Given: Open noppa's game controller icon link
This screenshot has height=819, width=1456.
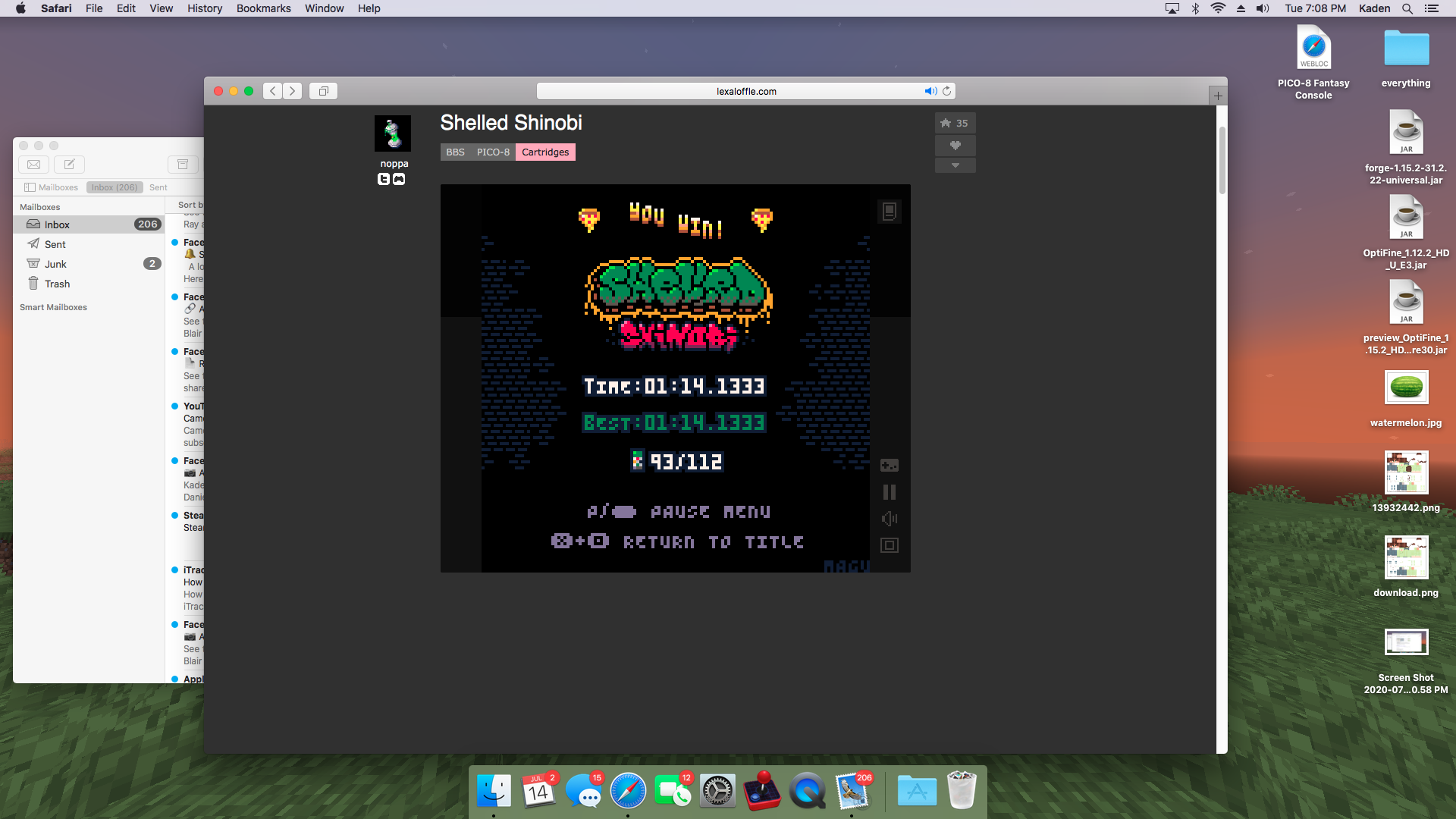Looking at the screenshot, I should click(399, 179).
